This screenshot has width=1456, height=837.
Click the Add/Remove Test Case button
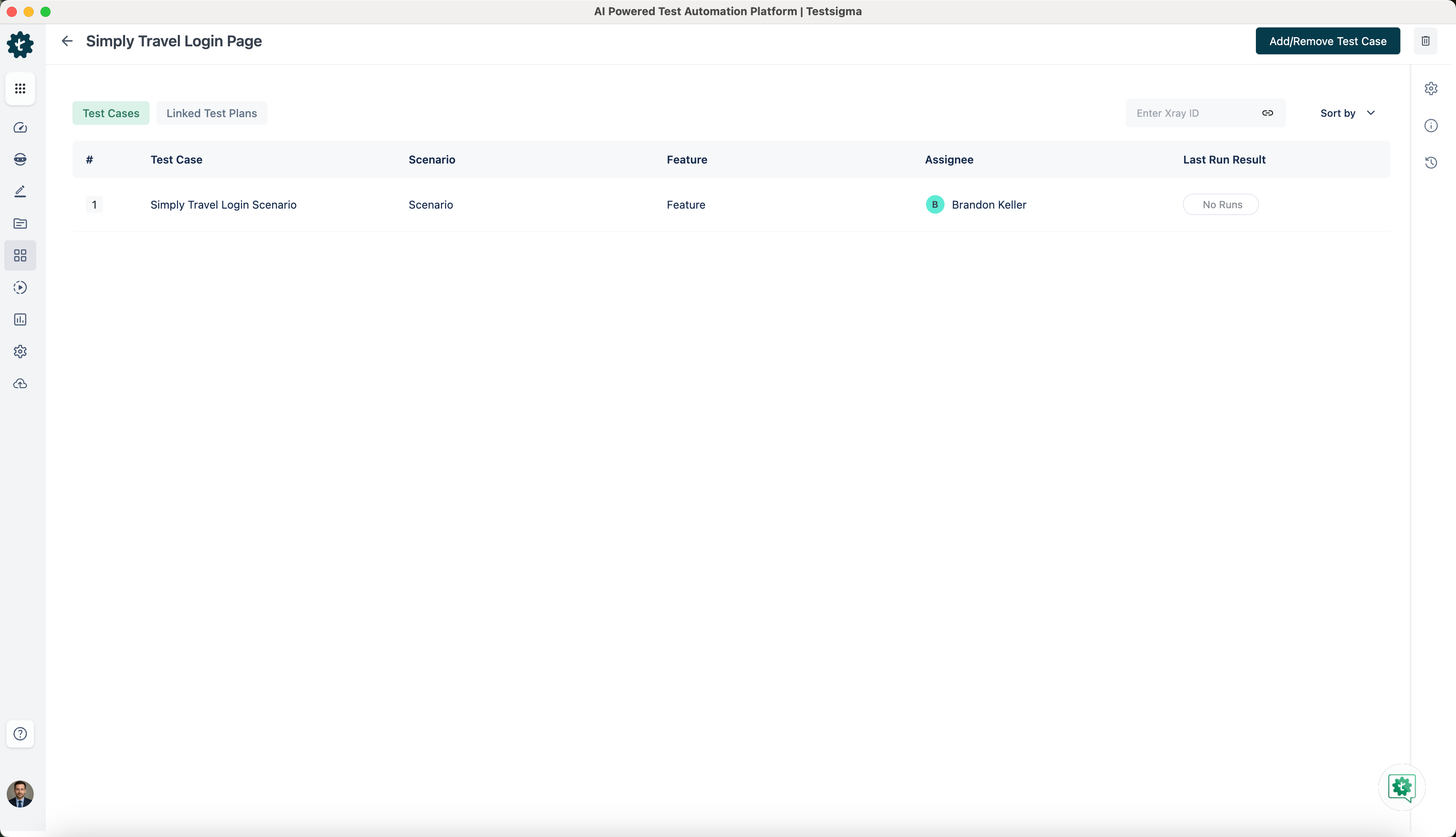point(1327,41)
